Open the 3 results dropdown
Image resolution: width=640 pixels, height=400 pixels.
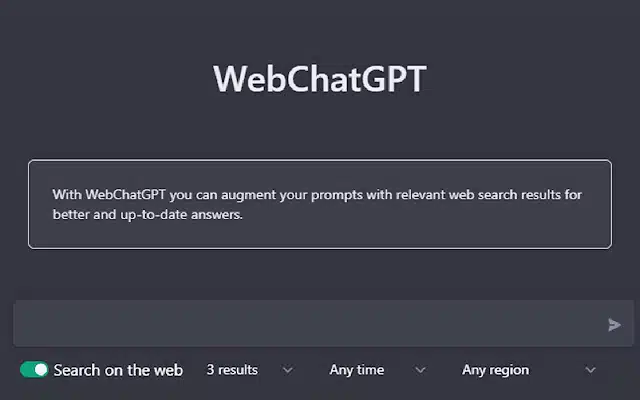[249, 370]
